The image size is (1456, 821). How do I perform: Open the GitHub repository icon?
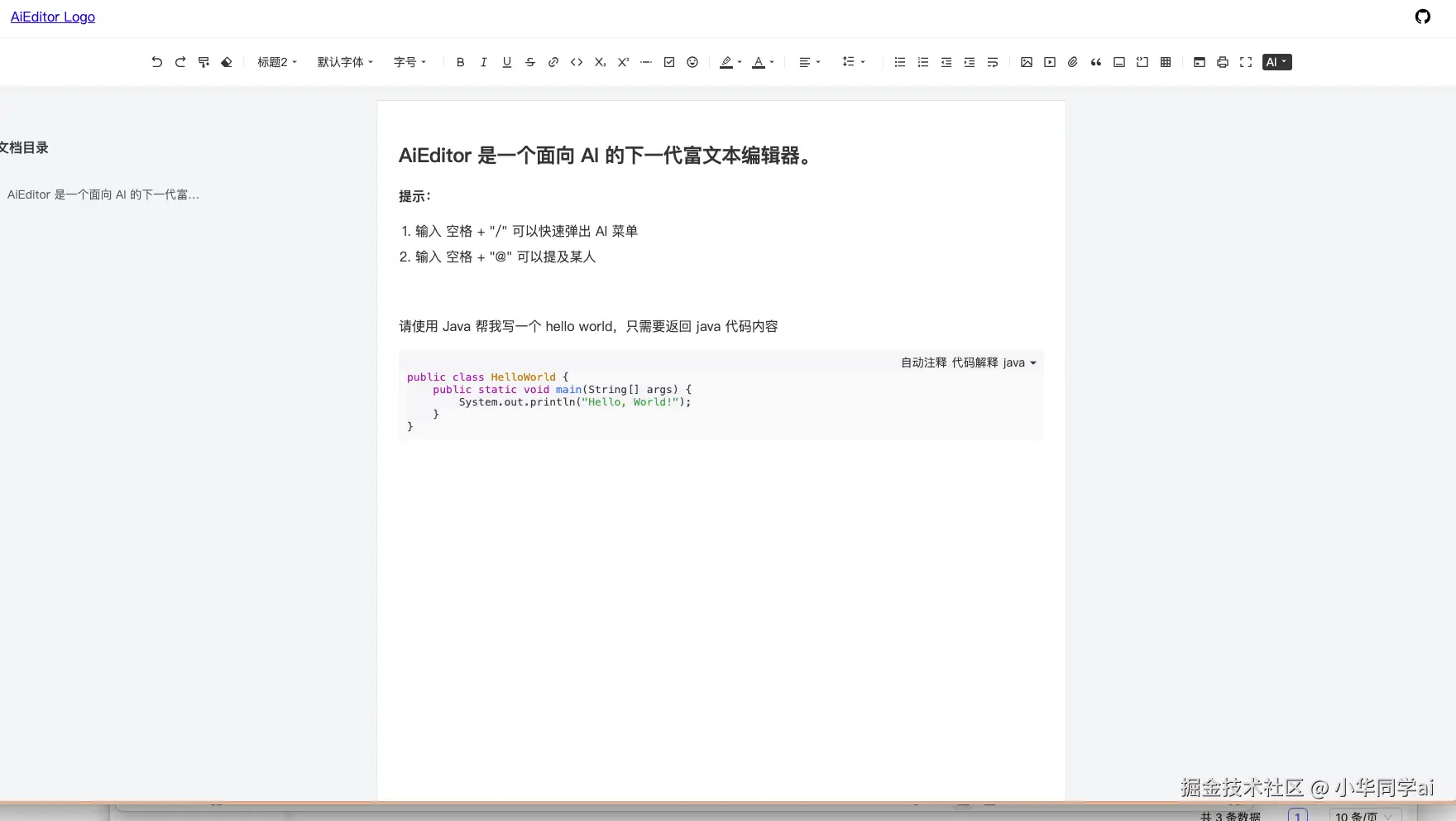[x=1423, y=17]
